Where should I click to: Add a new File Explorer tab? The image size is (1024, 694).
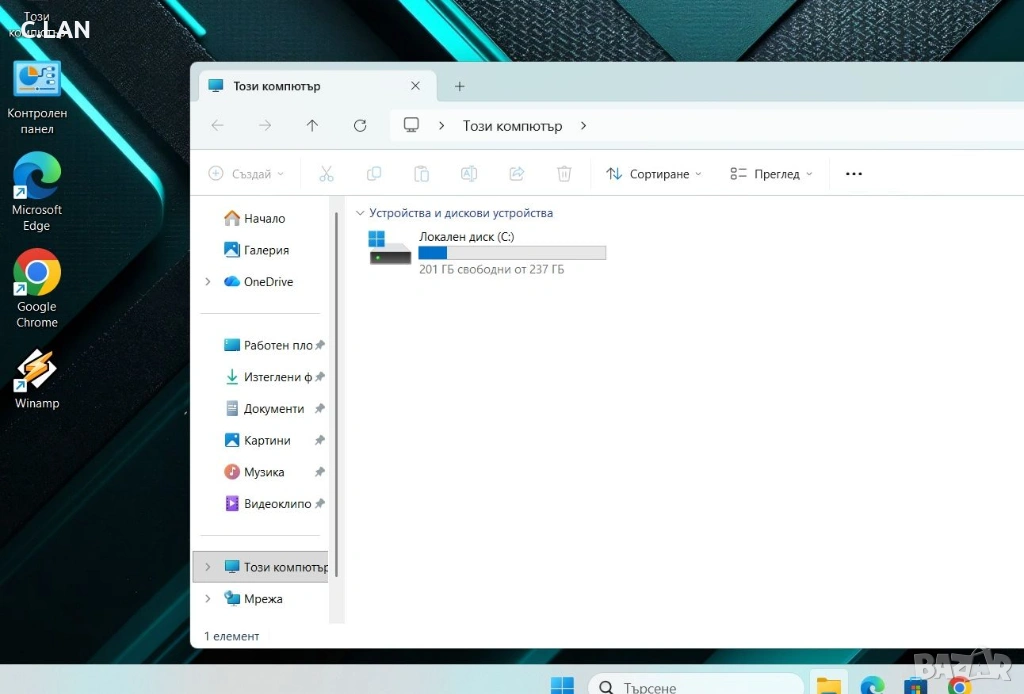[x=460, y=86]
